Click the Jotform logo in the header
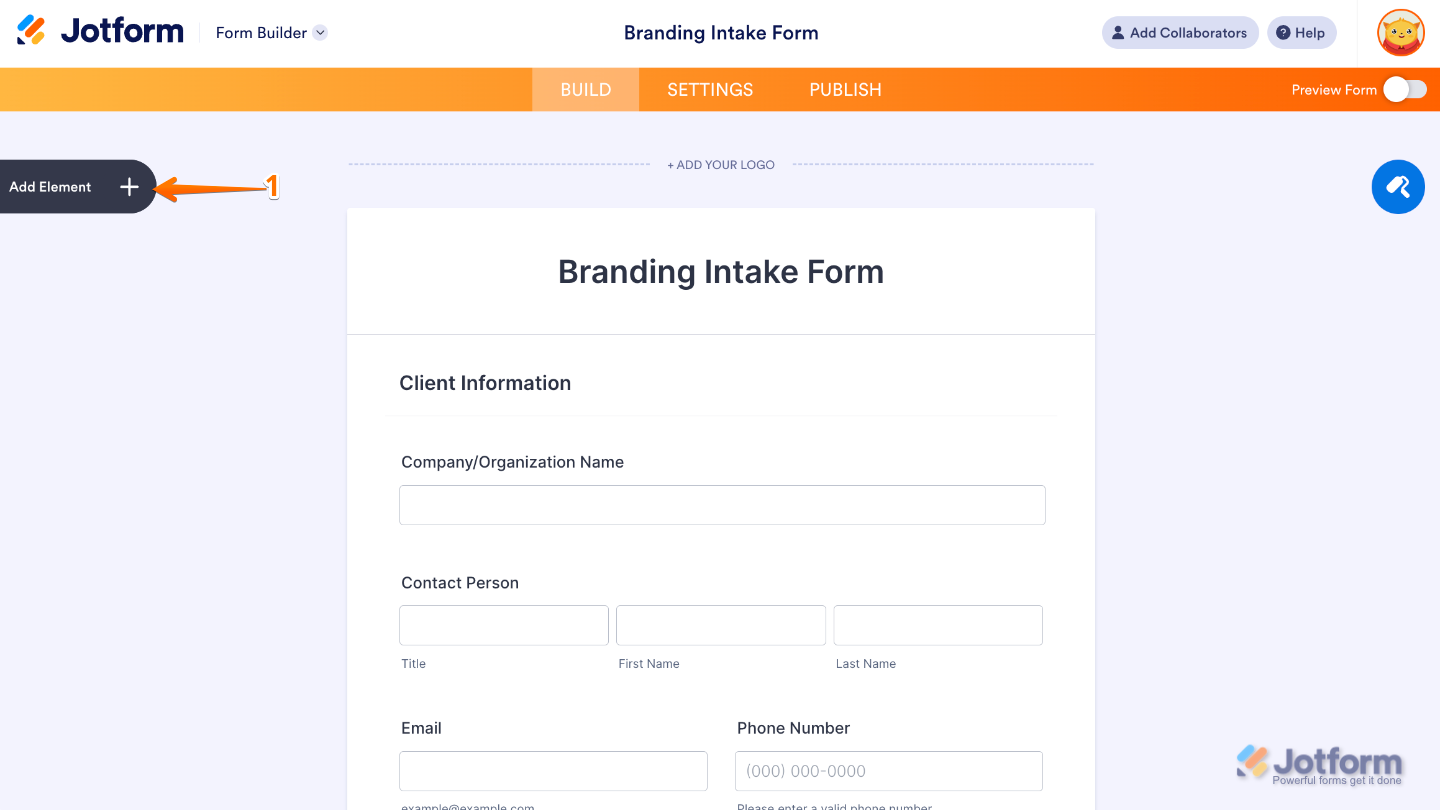 98,30
